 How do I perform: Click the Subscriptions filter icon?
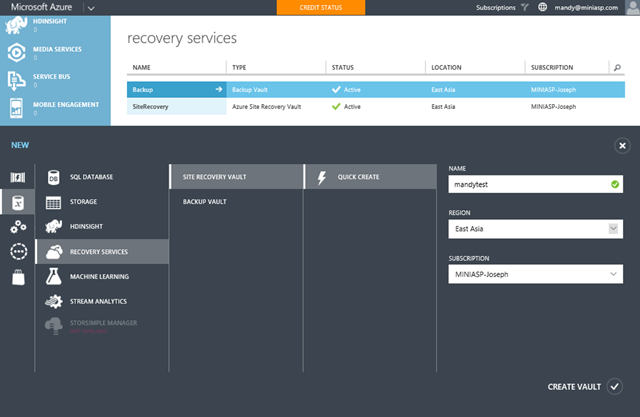(x=524, y=7)
